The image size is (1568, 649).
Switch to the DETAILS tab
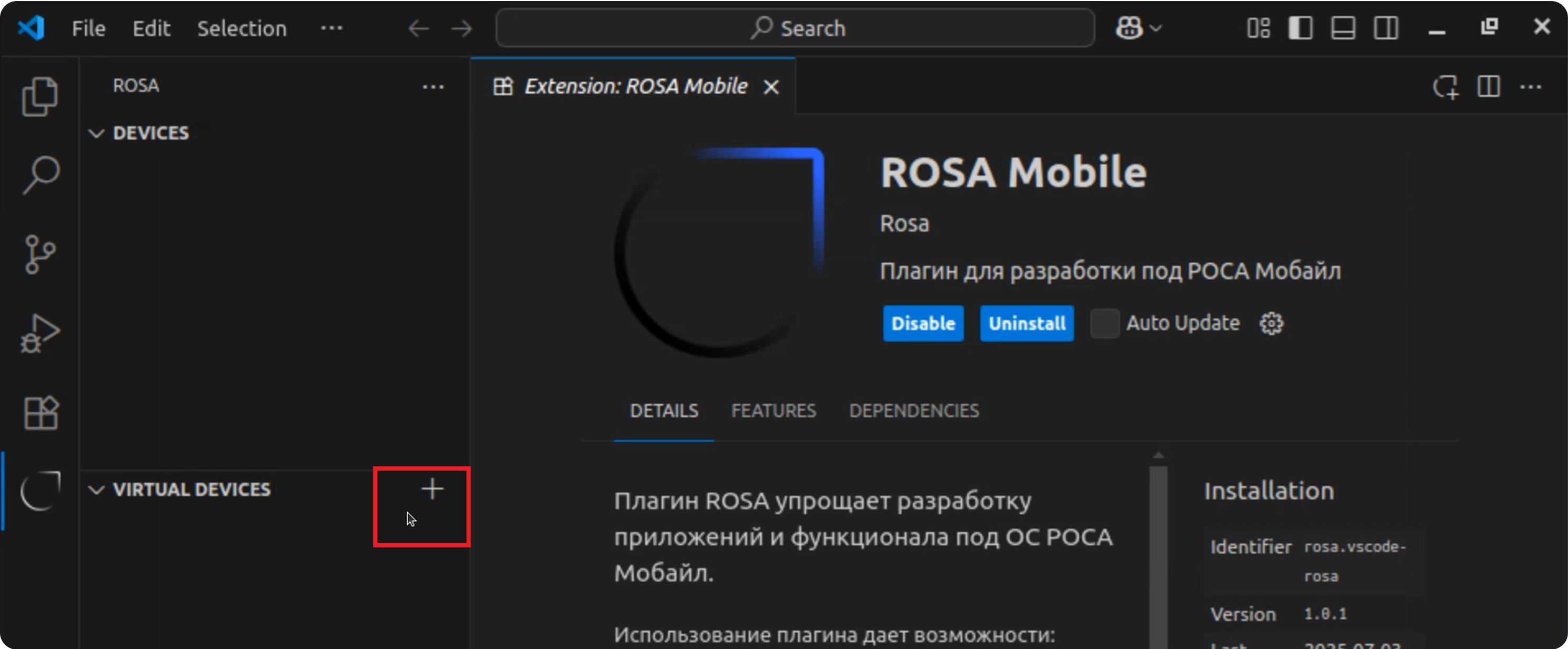(x=664, y=411)
